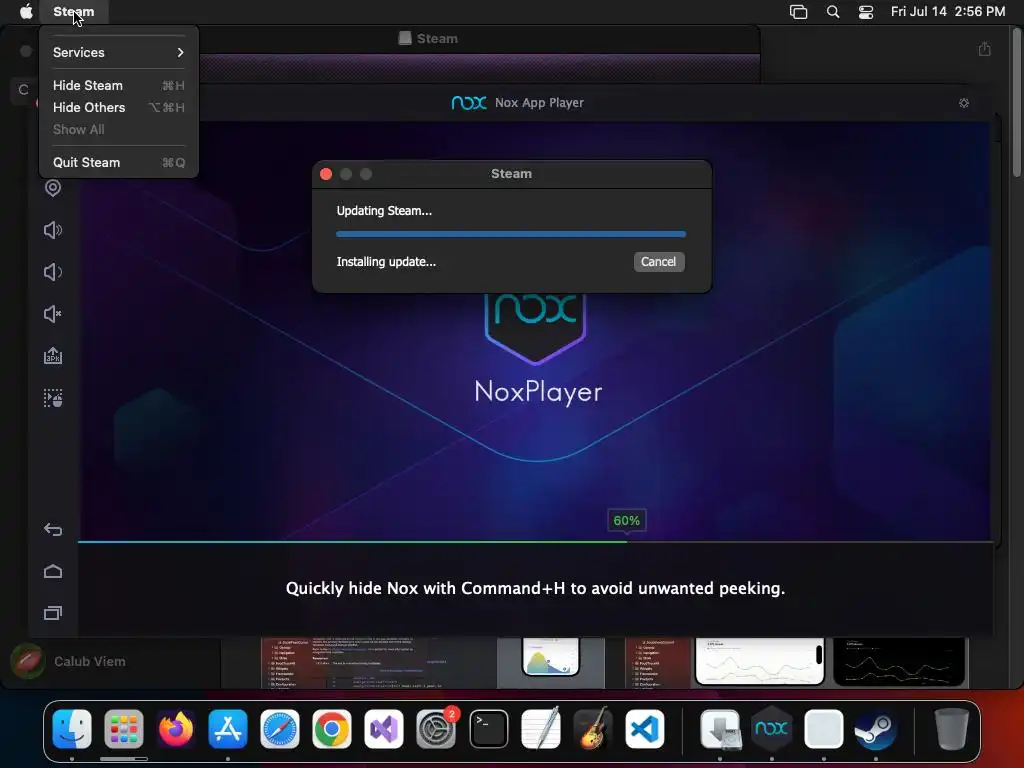Click the Stage Manager menu bar icon
The height and width of the screenshot is (768, 1024).
pyautogui.click(x=798, y=12)
